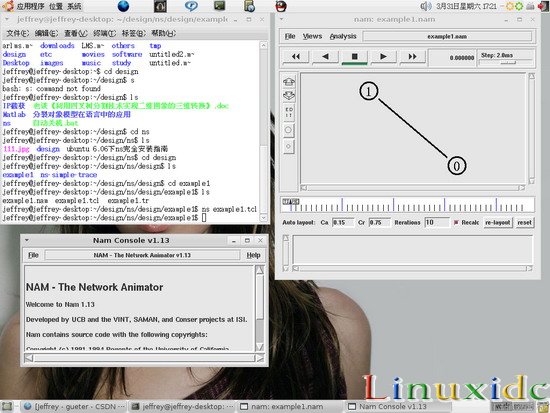Viewport: 550px width, 413px height.
Task: Open Analysis menu in nam
Action: pos(343,36)
